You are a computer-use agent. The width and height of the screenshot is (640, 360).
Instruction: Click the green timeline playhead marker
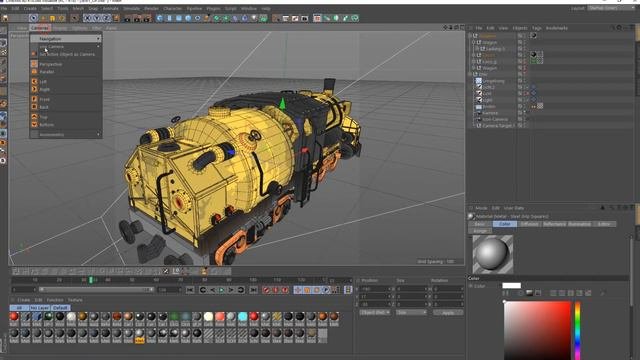tap(91, 280)
